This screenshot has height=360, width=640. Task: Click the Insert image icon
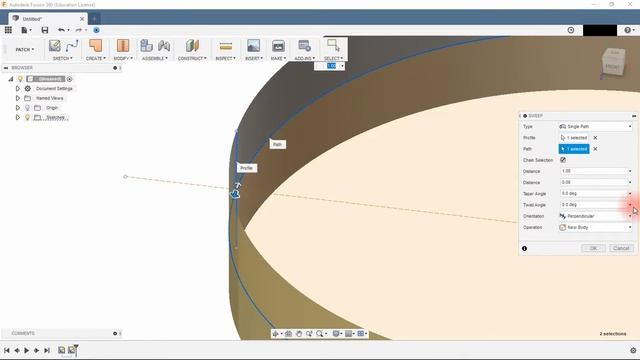253,46
